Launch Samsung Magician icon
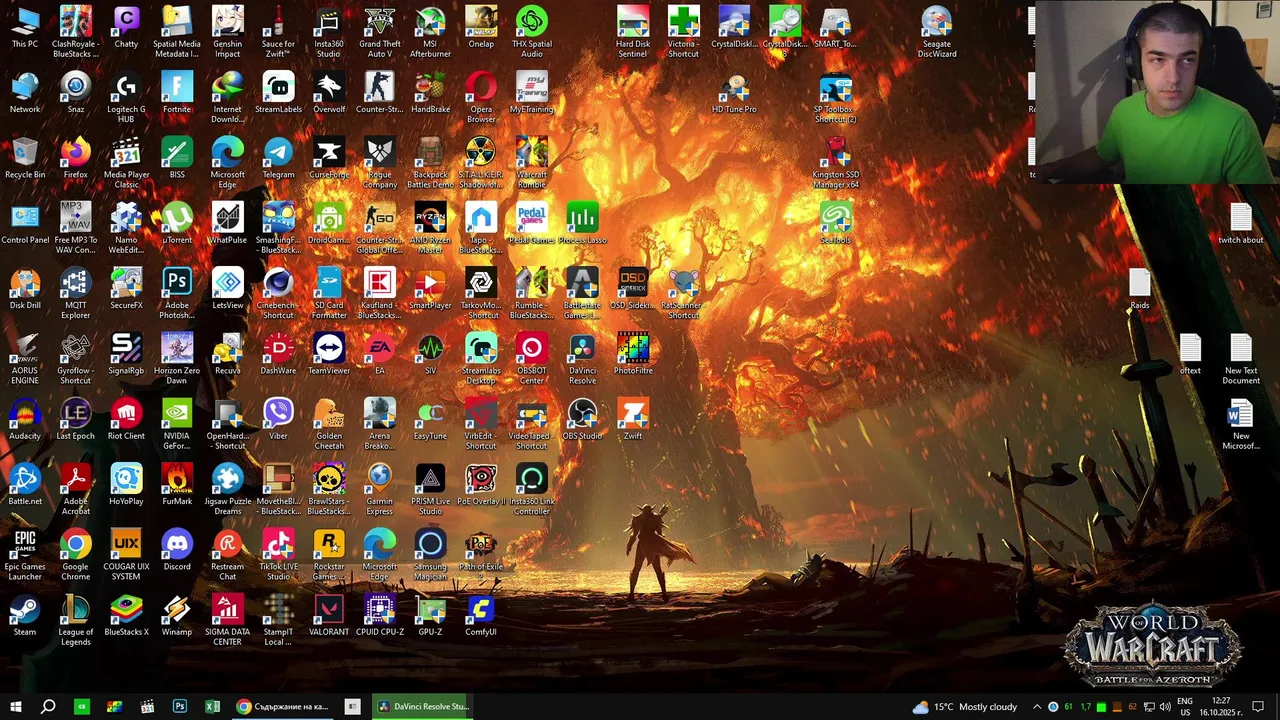Screen dimensions: 1280x720 point(430,553)
